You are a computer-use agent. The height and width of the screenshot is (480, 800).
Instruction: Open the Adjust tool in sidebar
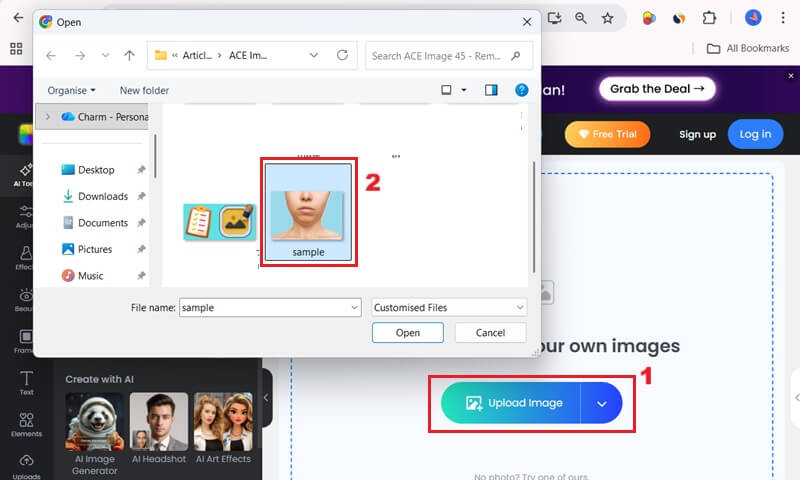click(24, 216)
